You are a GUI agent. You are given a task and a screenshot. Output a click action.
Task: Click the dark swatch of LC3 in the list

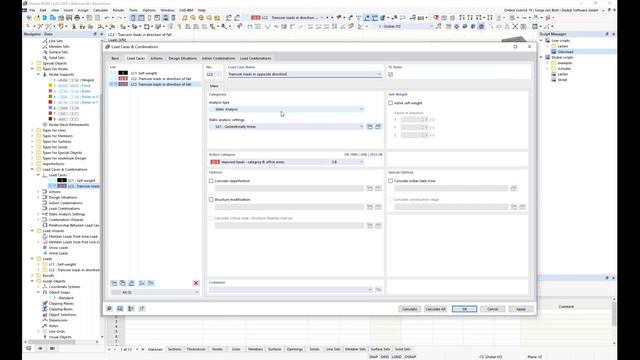pos(123,84)
